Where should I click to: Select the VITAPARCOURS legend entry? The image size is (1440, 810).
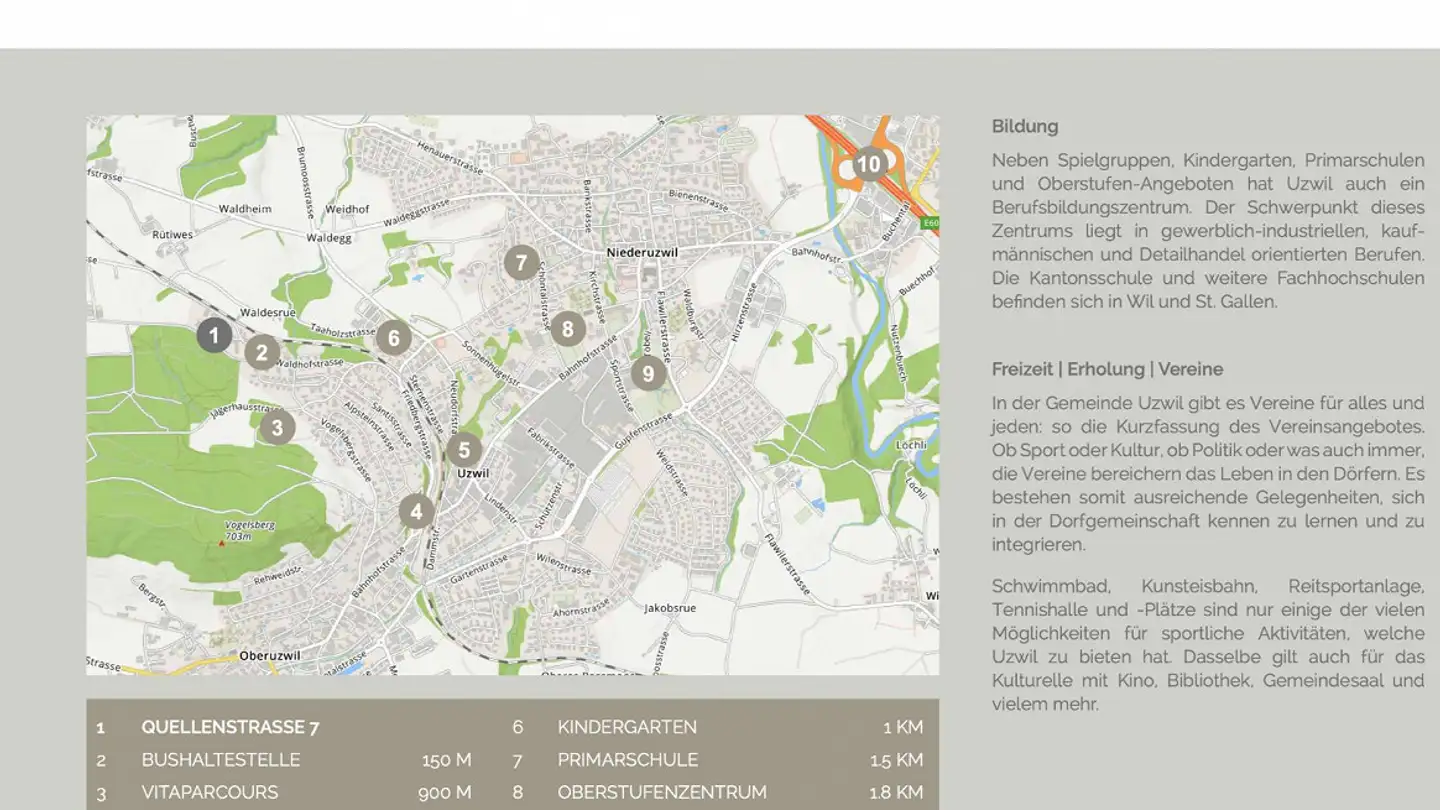click(209, 792)
